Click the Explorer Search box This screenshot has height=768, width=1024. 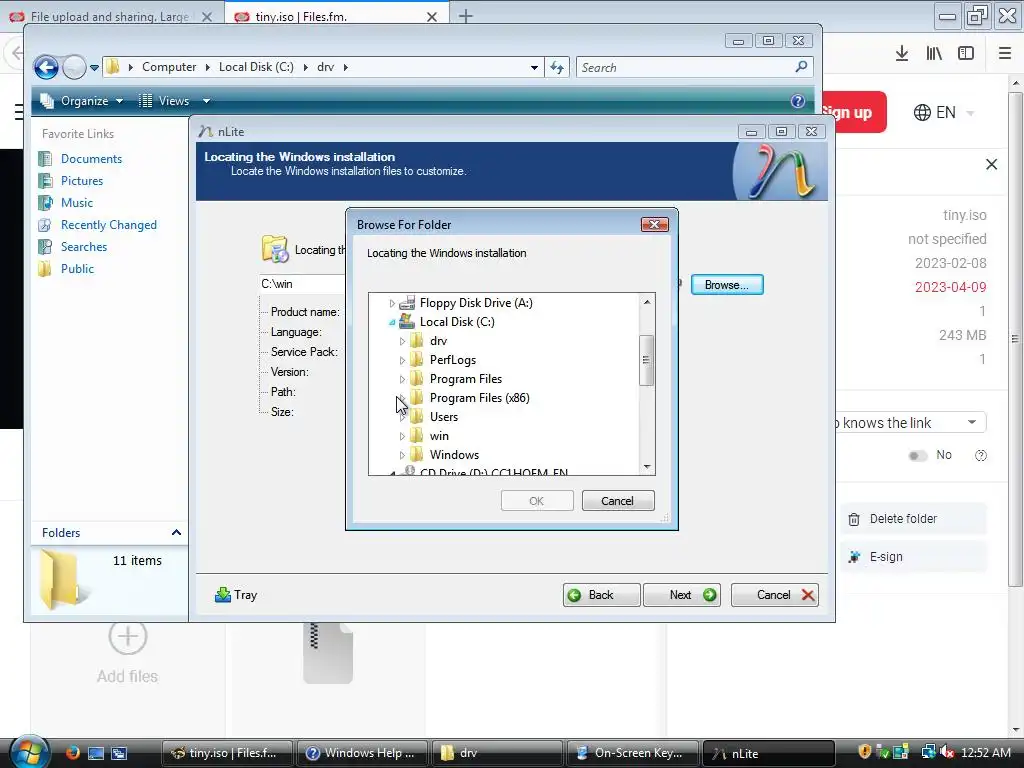684,67
